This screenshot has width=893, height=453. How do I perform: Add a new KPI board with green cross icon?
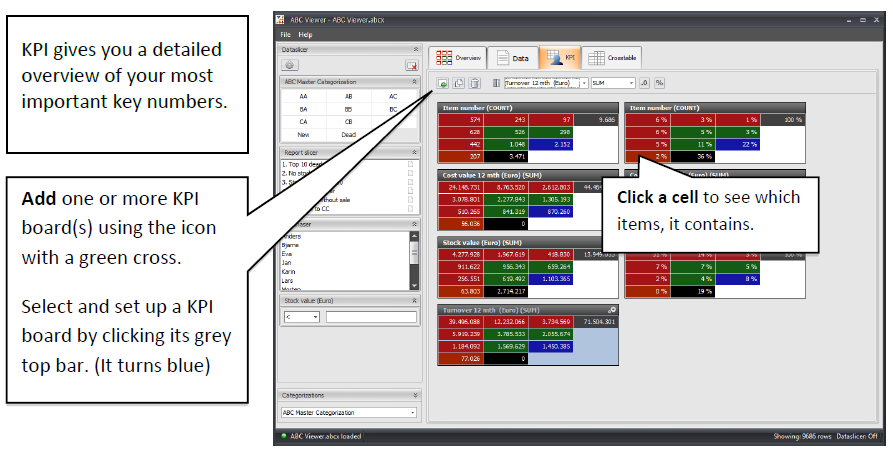coord(443,83)
